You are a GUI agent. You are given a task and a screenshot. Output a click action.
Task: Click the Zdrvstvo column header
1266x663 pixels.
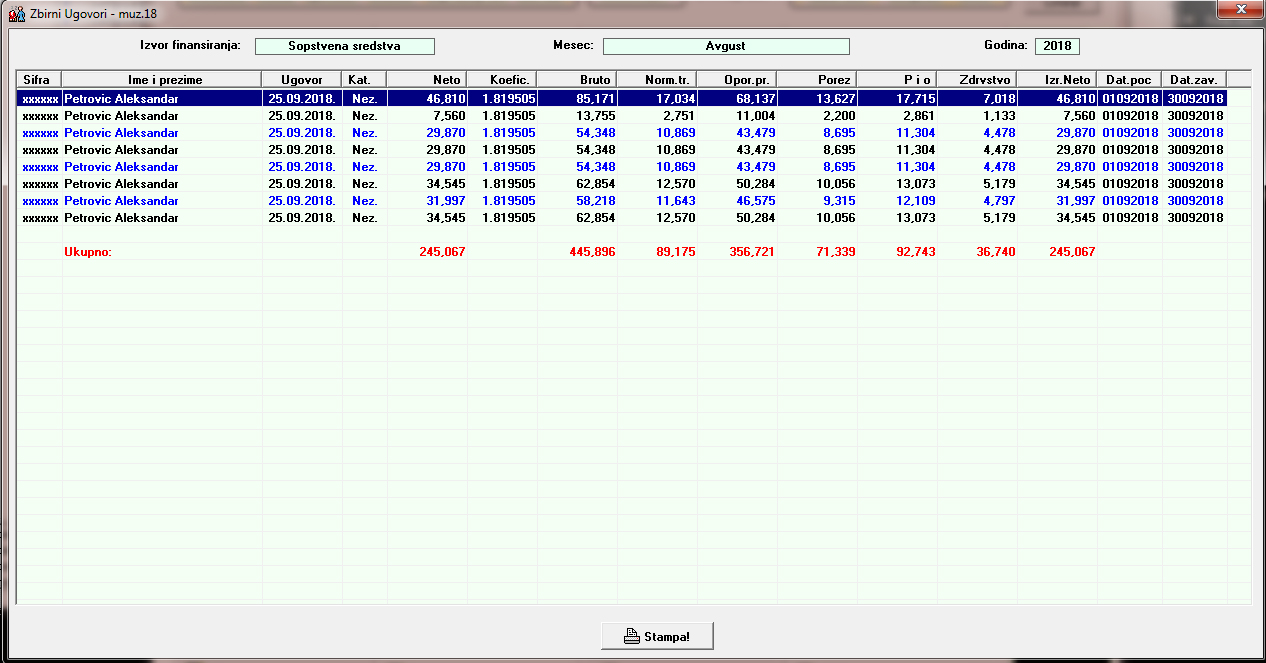click(x=977, y=79)
